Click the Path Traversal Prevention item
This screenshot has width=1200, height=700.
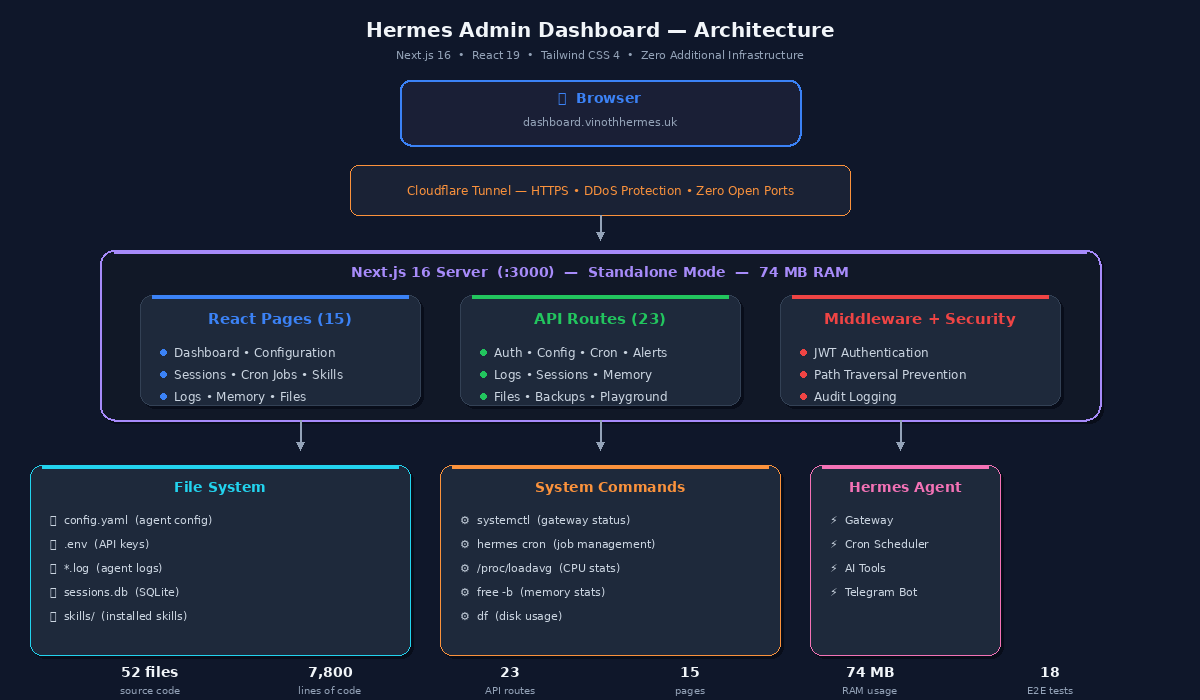tap(890, 375)
